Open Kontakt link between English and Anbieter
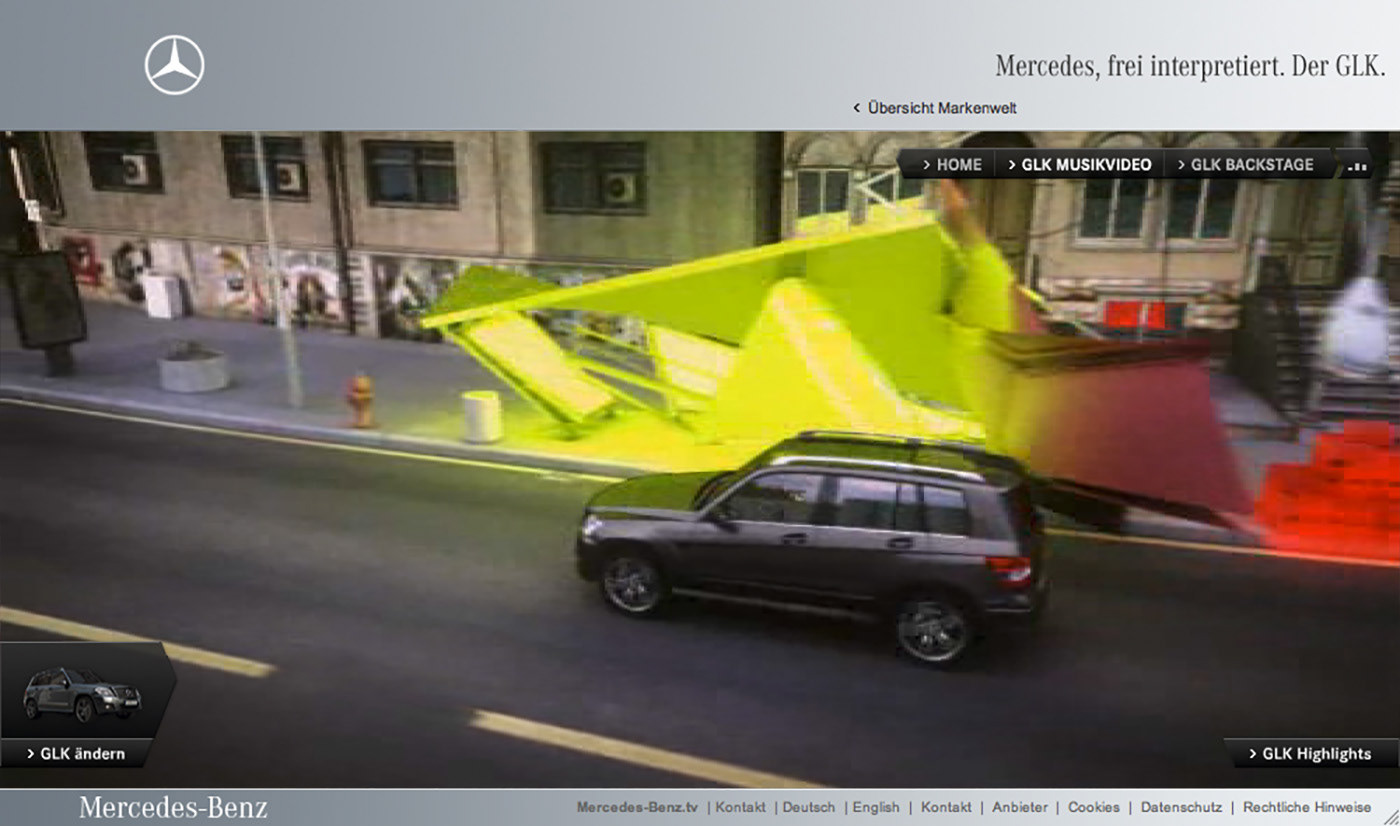1400x826 pixels. [x=946, y=807]
